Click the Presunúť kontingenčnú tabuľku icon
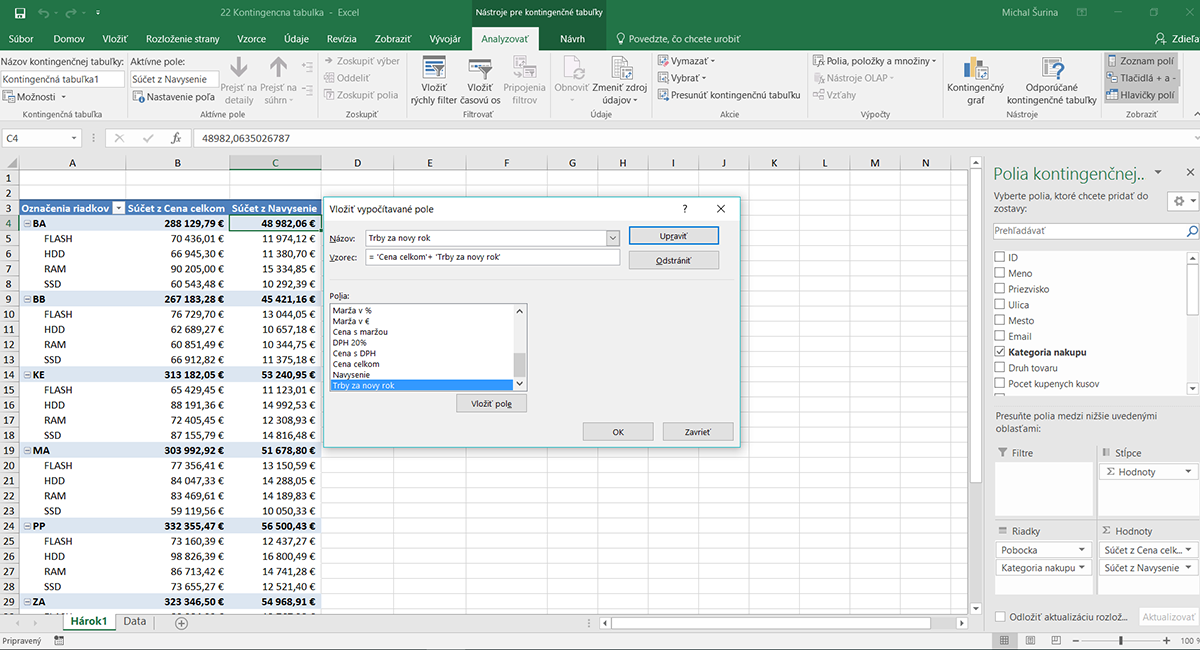The height and width of the screenshot is (650, 1200). (663, 95)
